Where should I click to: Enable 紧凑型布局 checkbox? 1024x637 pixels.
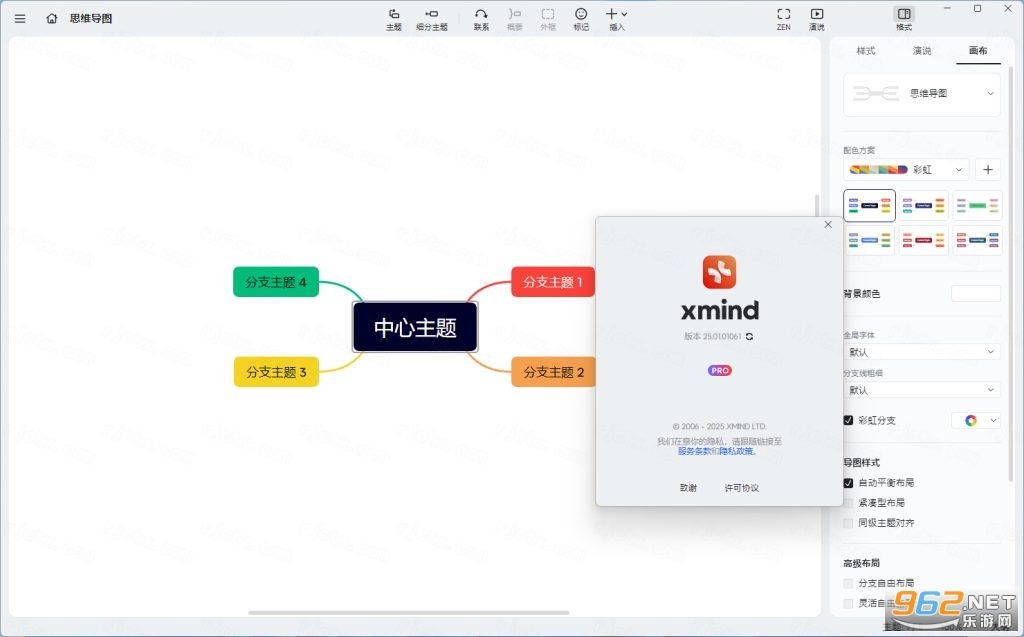click(x=848, y=503)
